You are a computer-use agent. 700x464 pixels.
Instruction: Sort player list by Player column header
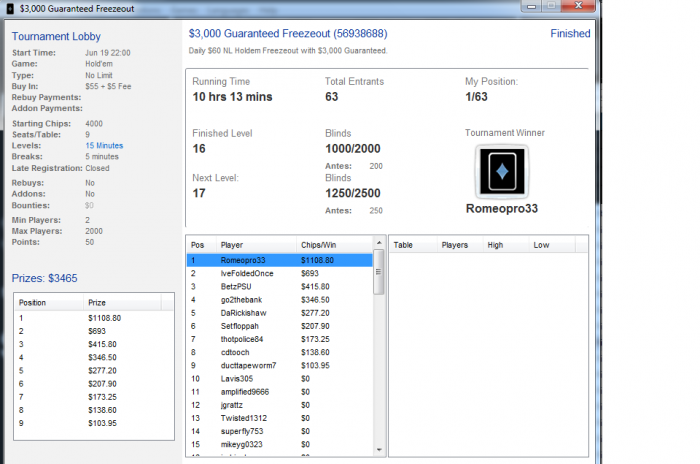pos(256,245)
